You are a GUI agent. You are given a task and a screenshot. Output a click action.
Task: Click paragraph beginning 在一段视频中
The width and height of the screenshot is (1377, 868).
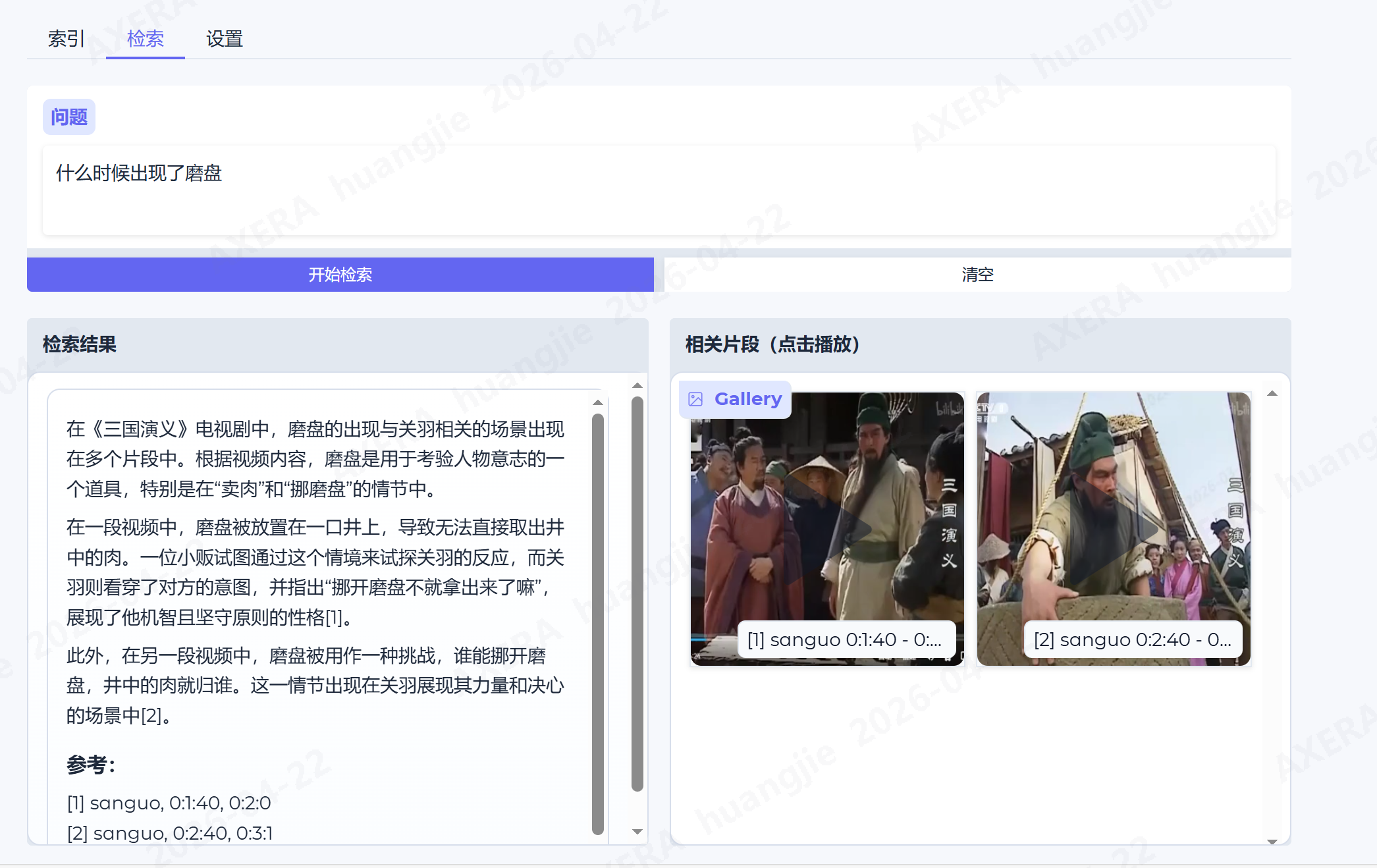point(315,572)
